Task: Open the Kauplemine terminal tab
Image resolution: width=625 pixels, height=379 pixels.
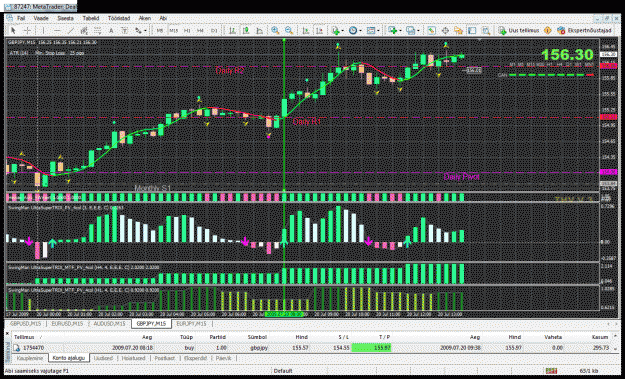Action: point(29,358)
